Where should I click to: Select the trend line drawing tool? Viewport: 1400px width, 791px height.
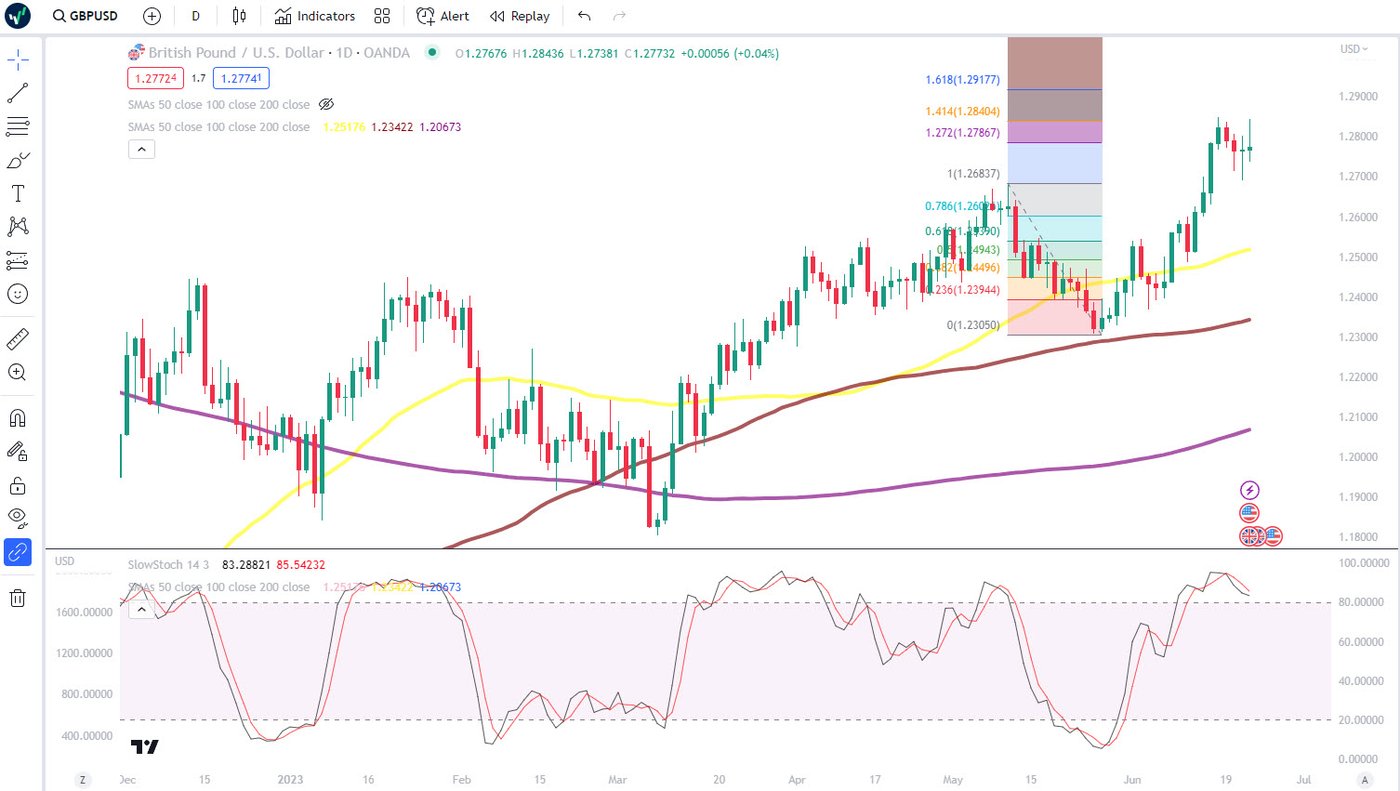[18, 93]
